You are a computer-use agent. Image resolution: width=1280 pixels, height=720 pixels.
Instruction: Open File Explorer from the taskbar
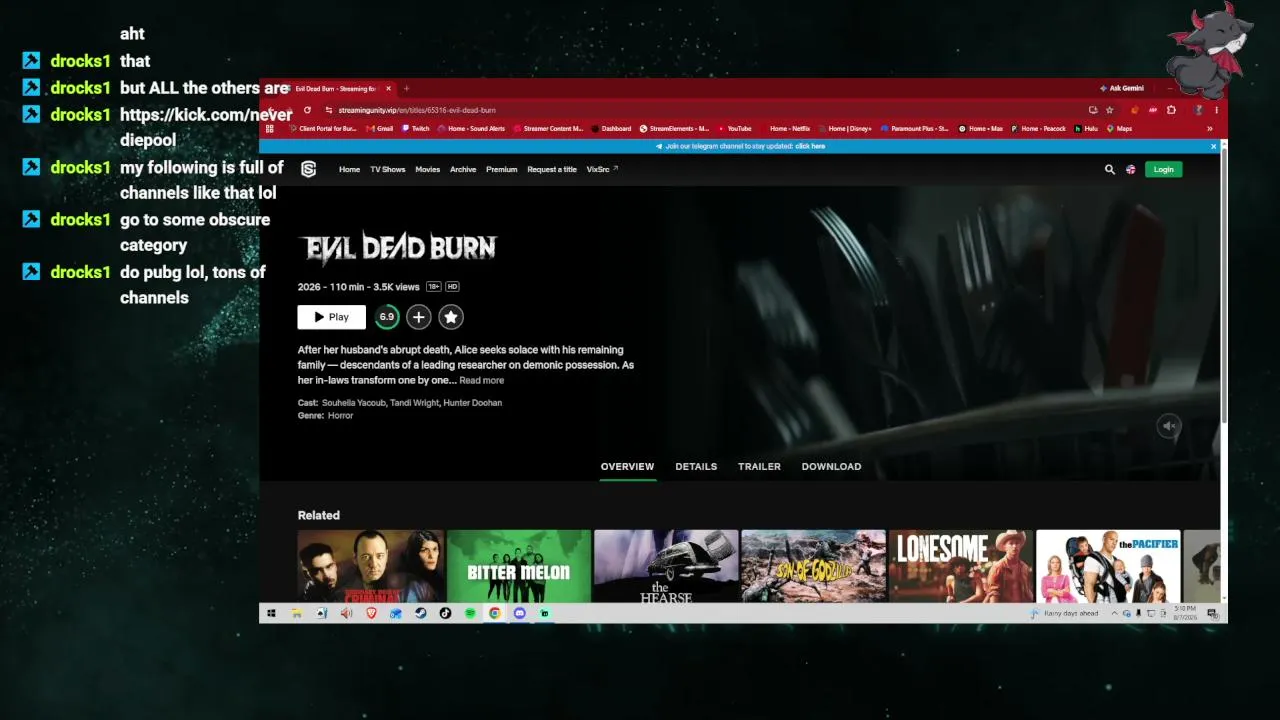(297, 613)
